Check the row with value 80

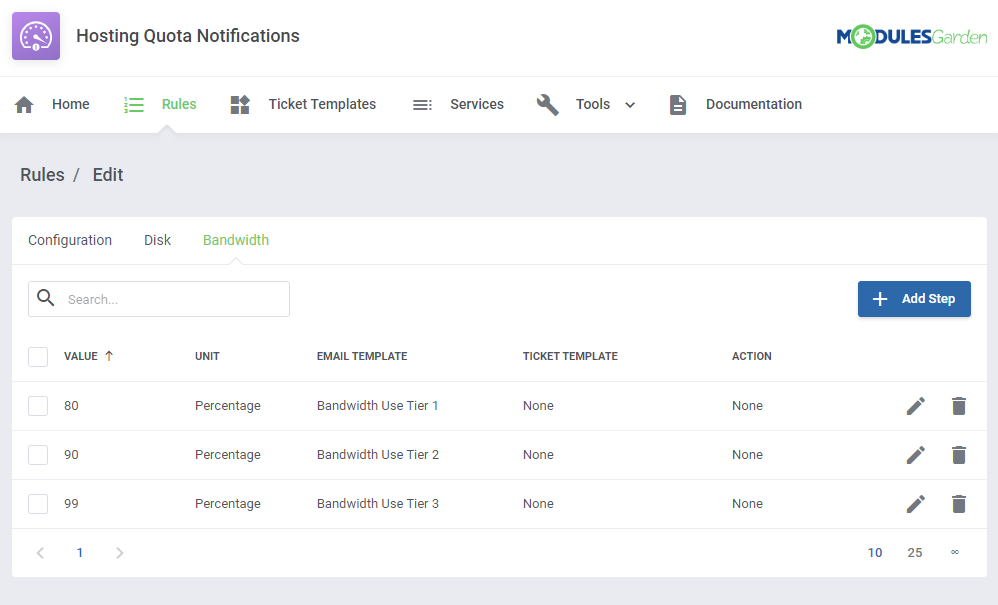38,406
